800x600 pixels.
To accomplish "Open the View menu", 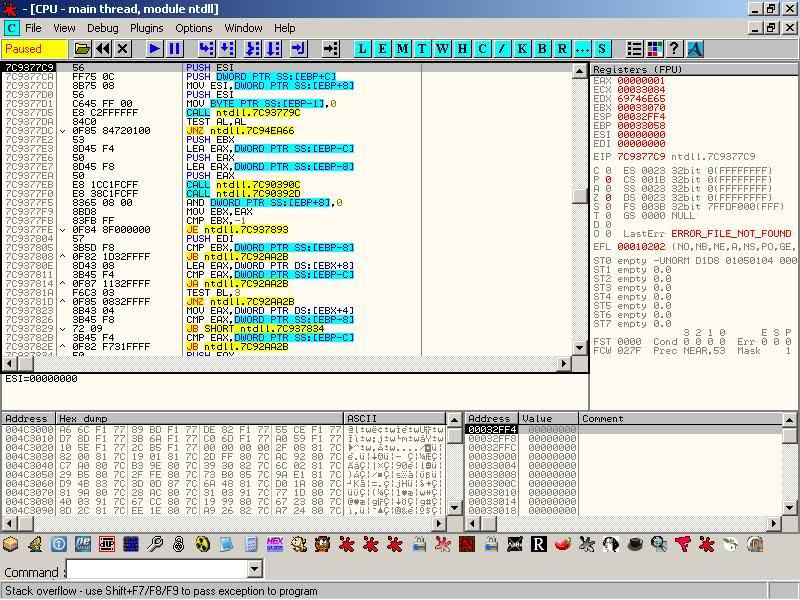I will pyautogui.click(x=64, y=28).
